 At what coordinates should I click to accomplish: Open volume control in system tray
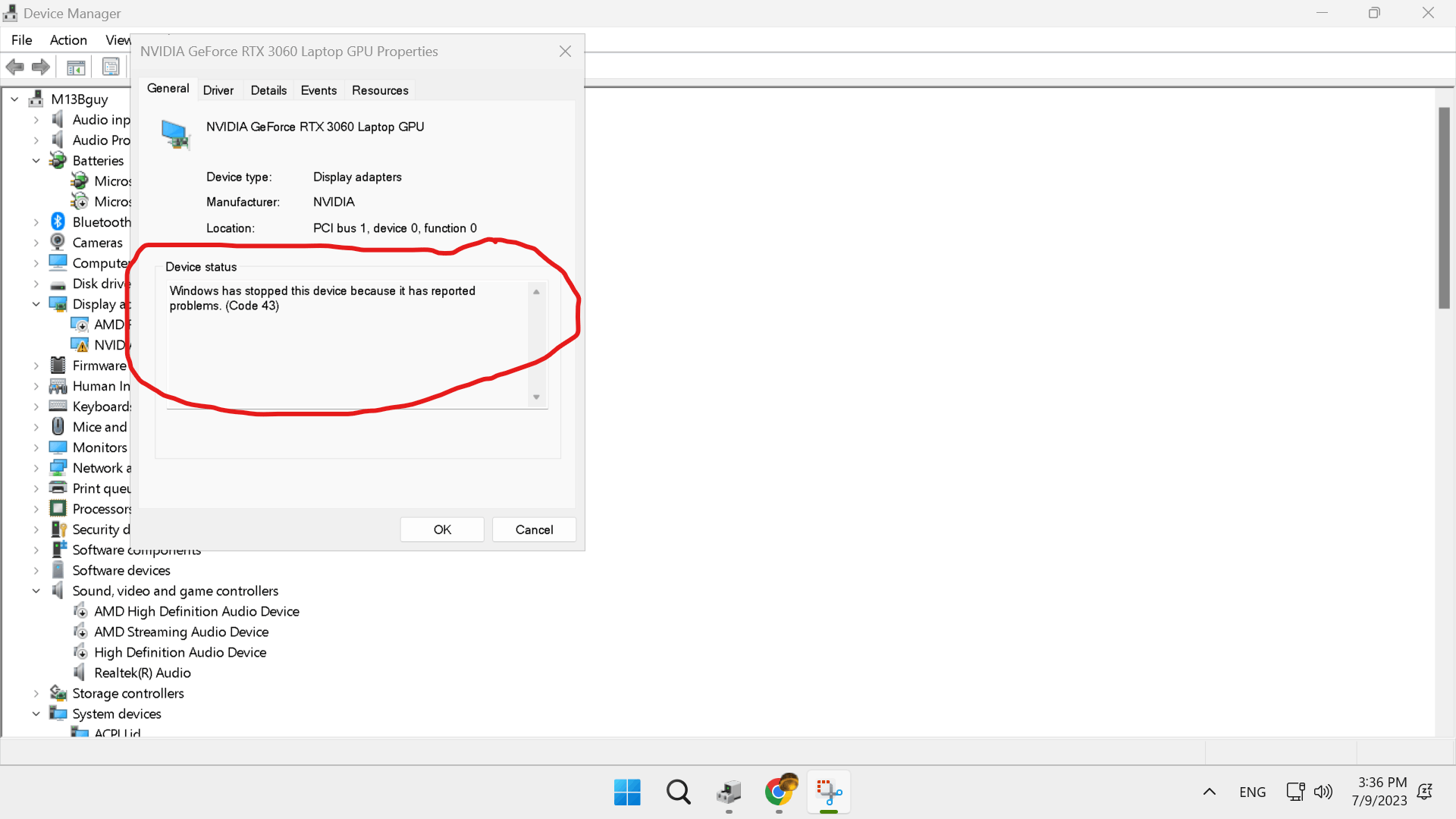1323,792
